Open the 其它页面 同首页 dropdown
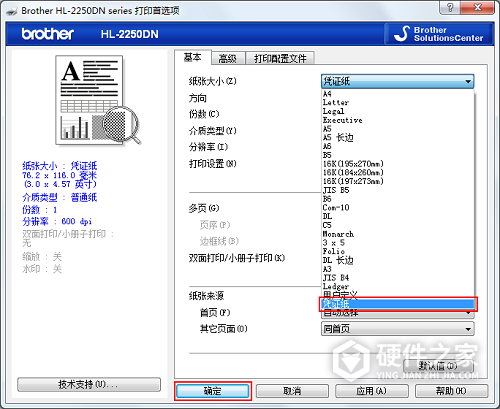Image resolution: width=500 pixels, height=409 pixels. pyautogui.click(x=397, y=329)
